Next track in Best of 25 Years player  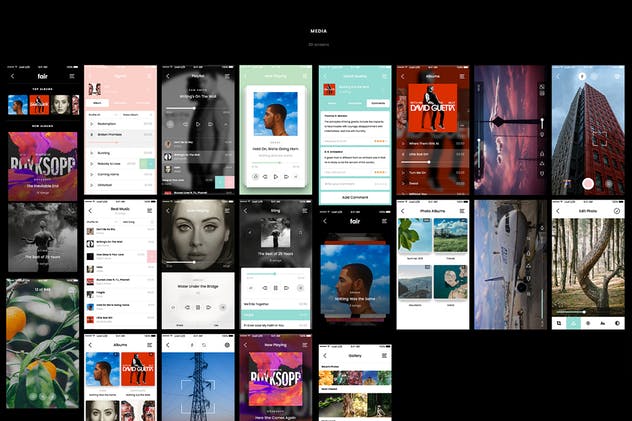tap(286, 288)
